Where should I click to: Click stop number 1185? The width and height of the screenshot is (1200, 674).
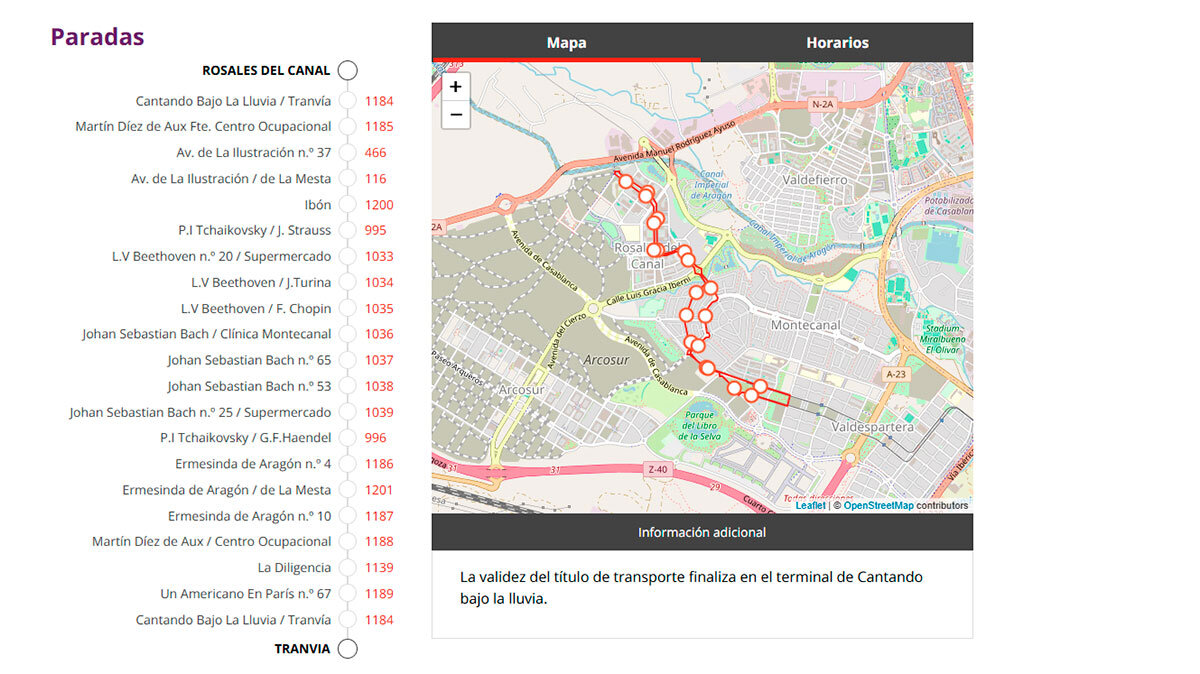379,127
